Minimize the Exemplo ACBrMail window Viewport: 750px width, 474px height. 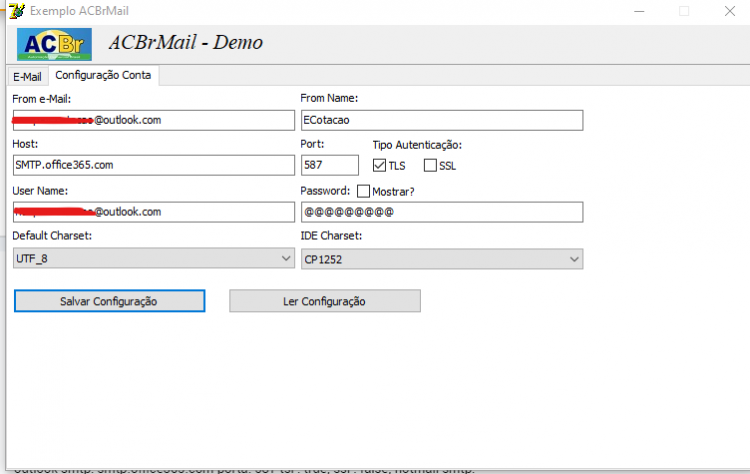[x=639, y=11]
